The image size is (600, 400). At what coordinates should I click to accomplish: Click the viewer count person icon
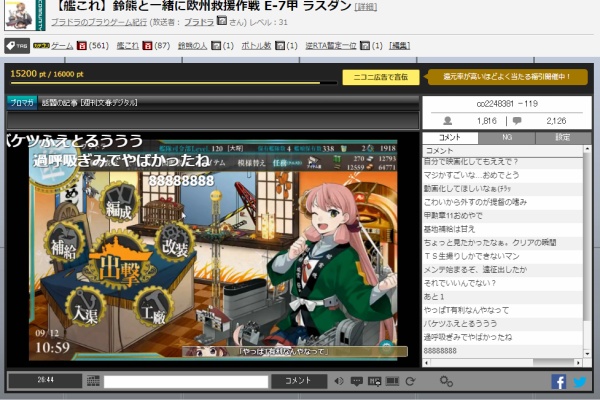[447, 121]
